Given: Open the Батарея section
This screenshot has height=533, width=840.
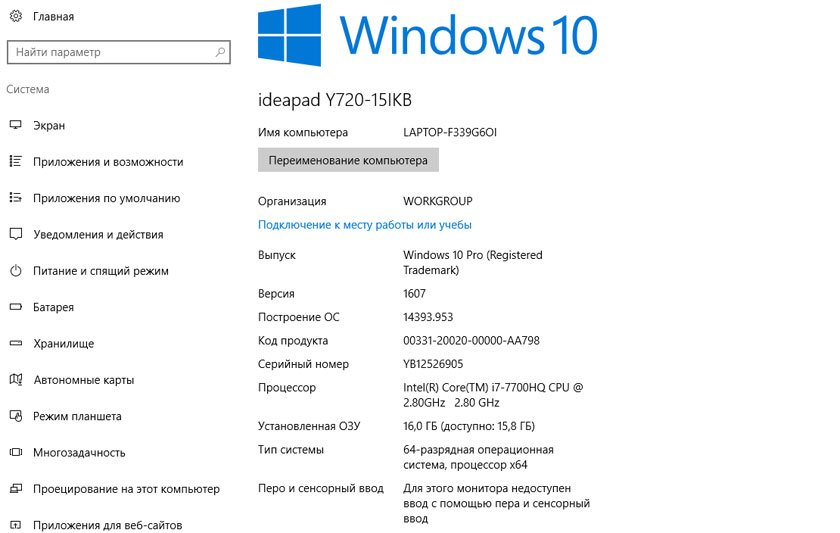Looking at the screenshot, I should pos(54,307).
